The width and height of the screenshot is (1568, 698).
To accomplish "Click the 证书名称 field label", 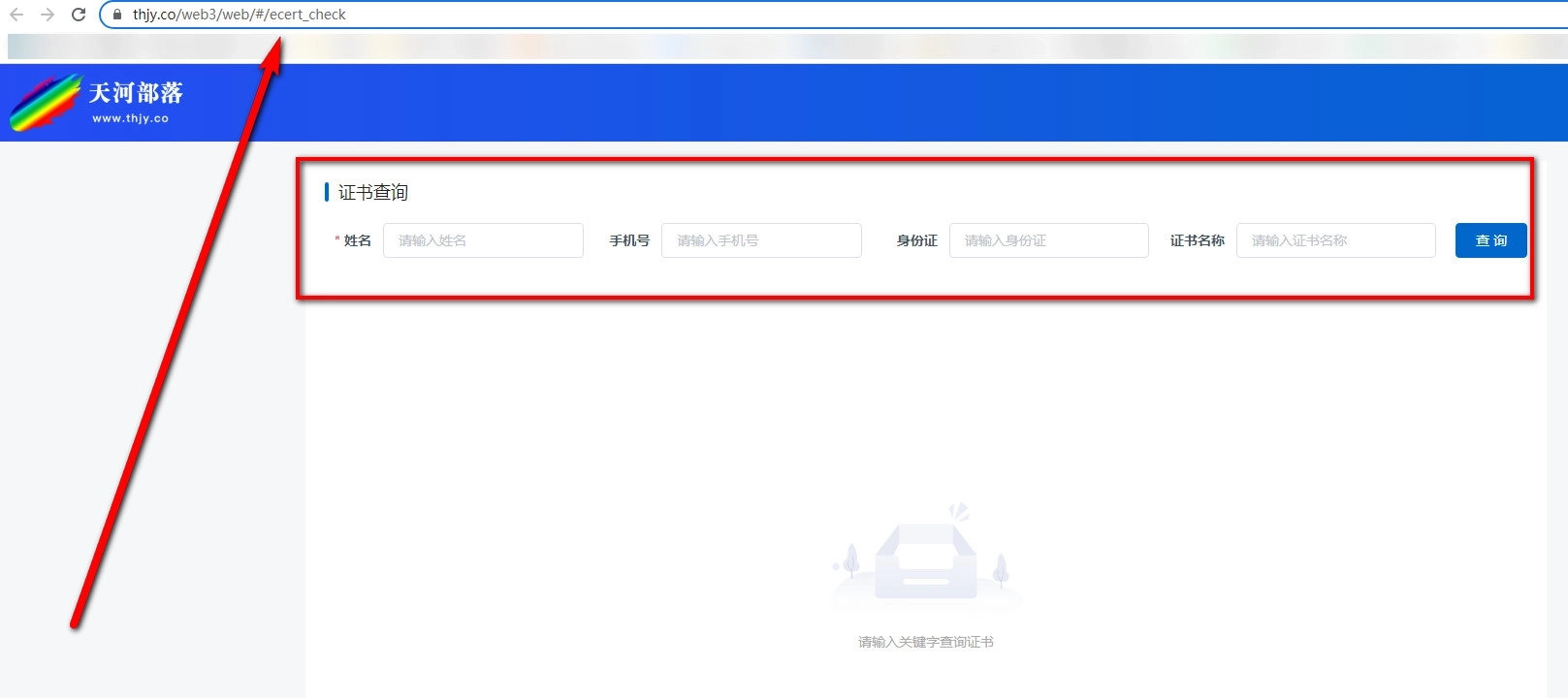I will [1197, 240].
